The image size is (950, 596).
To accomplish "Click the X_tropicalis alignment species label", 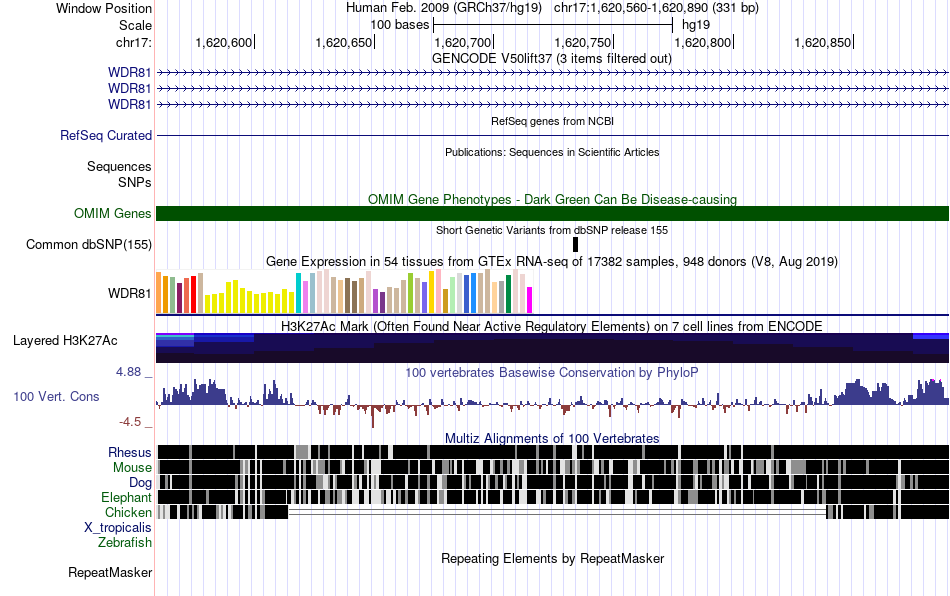I will tap(118, 528).
